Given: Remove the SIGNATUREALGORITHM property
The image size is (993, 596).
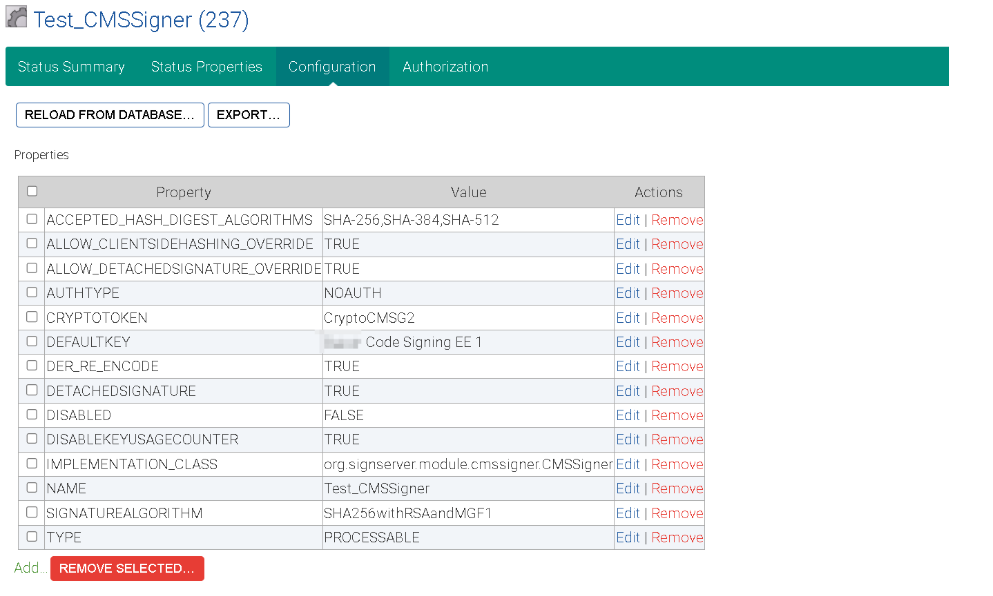Looking at the screenshot, I should (677, 513).
